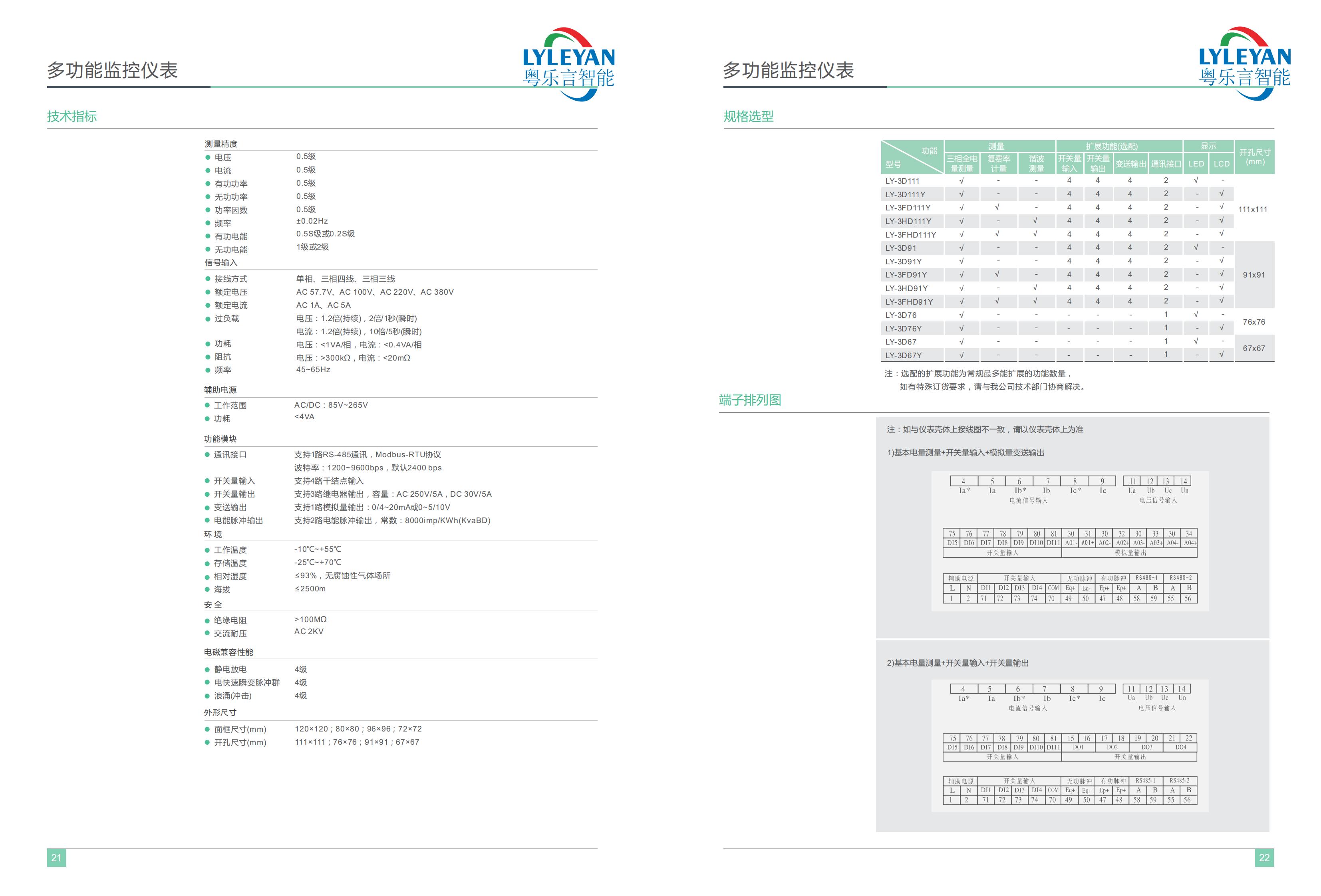Click the green bullet beside 通讯接口
Image resolution: width=1321 pixels, height=896 pixels.
pos(207,454)
